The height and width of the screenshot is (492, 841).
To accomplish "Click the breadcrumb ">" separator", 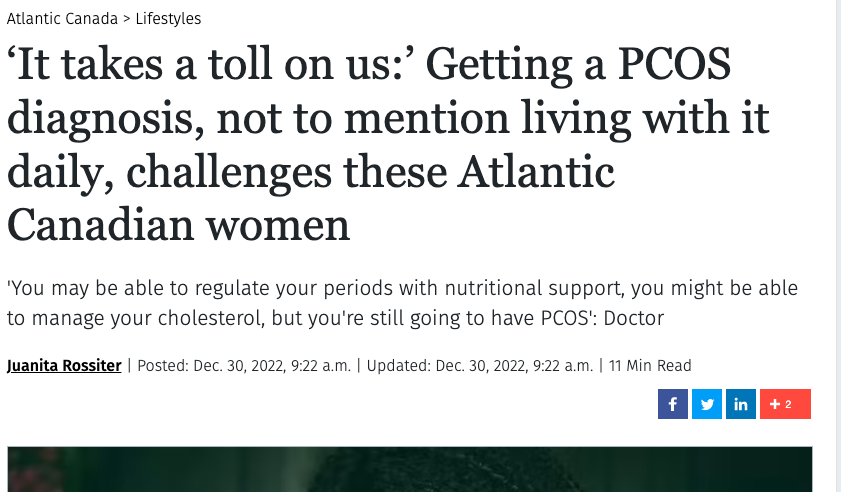I will pos(126,19).
